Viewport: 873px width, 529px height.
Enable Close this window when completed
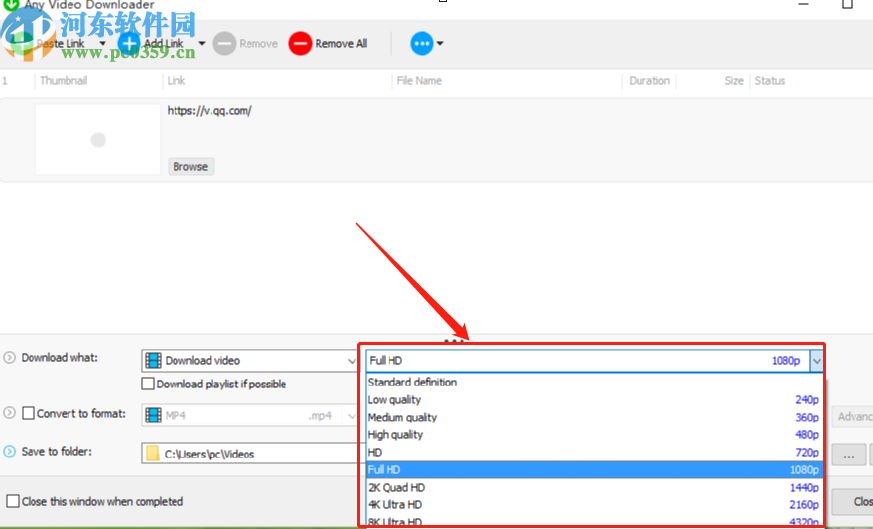[x=13, y=501]
